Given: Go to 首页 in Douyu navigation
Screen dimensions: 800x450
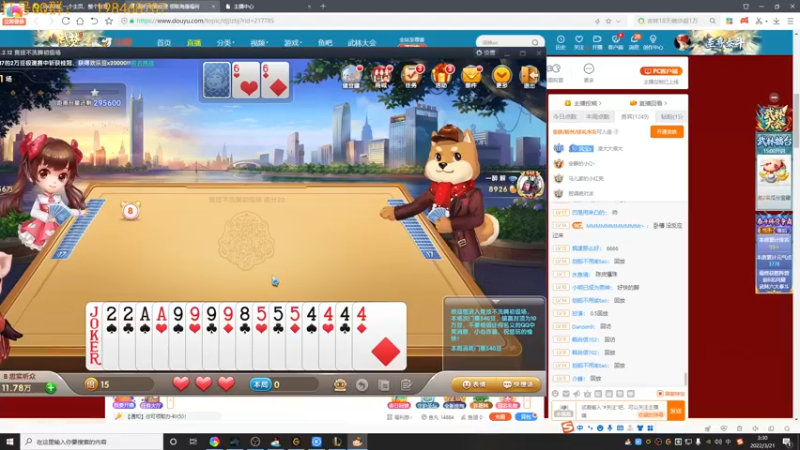Looking at the screenshot, I should (x=164, y=43).
